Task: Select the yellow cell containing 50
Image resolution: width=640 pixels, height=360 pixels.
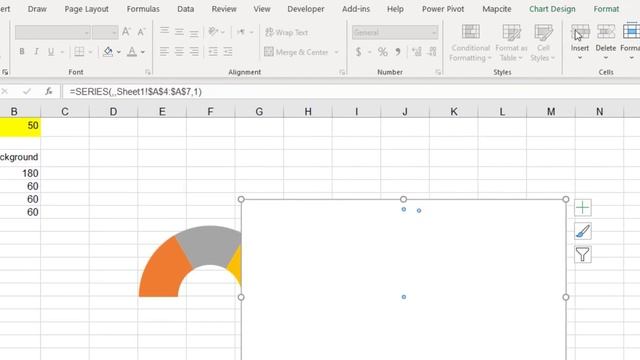Action: (20, 126)
